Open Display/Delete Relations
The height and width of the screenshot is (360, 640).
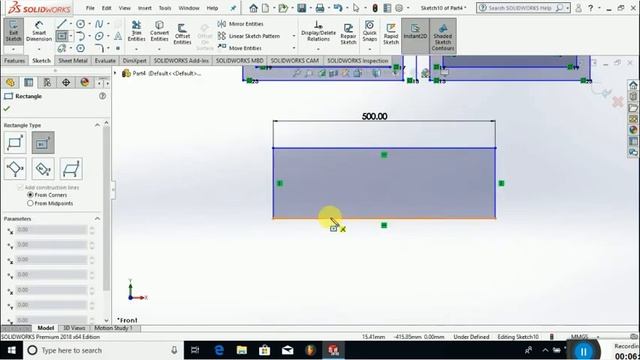[318, 31]
